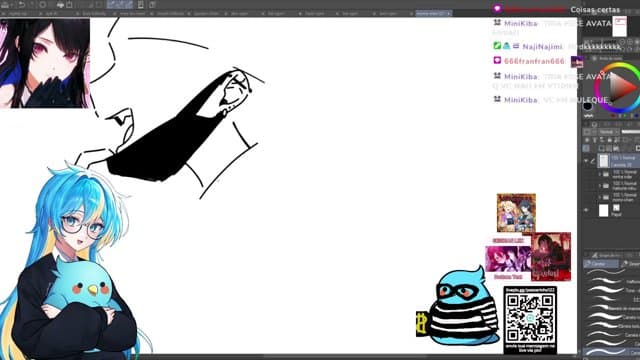Switch to the highlighted active canvas tab
Screen dimensions: 640x360
coord(433,13)
